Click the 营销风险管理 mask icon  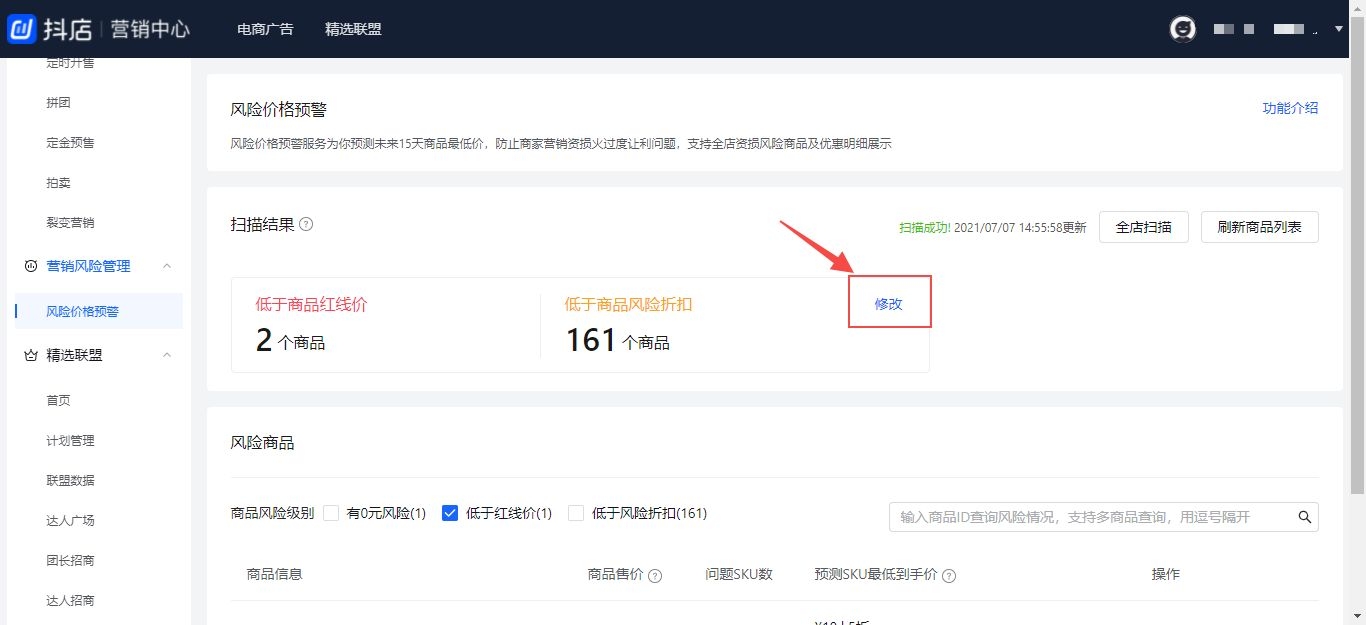(x=30, y=266)
